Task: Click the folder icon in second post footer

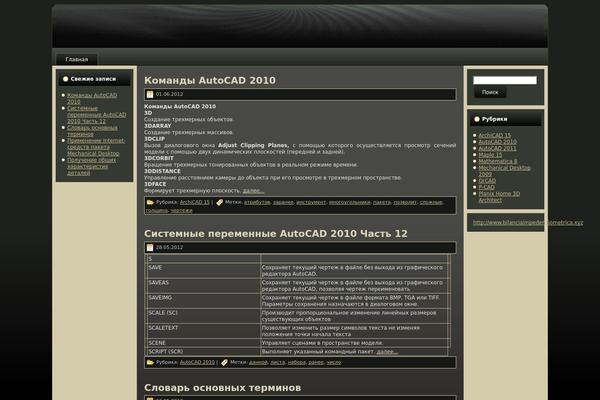Action: tap(150, 362)
